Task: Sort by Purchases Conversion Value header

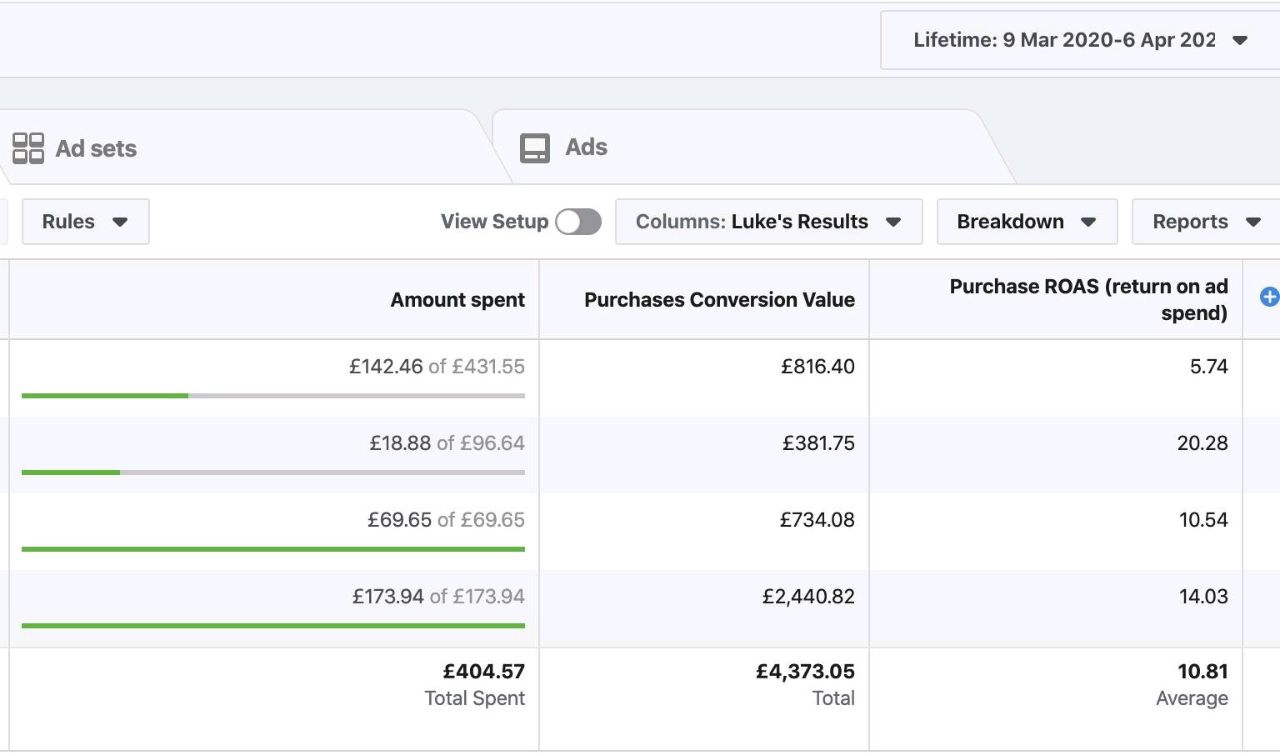Action: click(x=719, y=300)
